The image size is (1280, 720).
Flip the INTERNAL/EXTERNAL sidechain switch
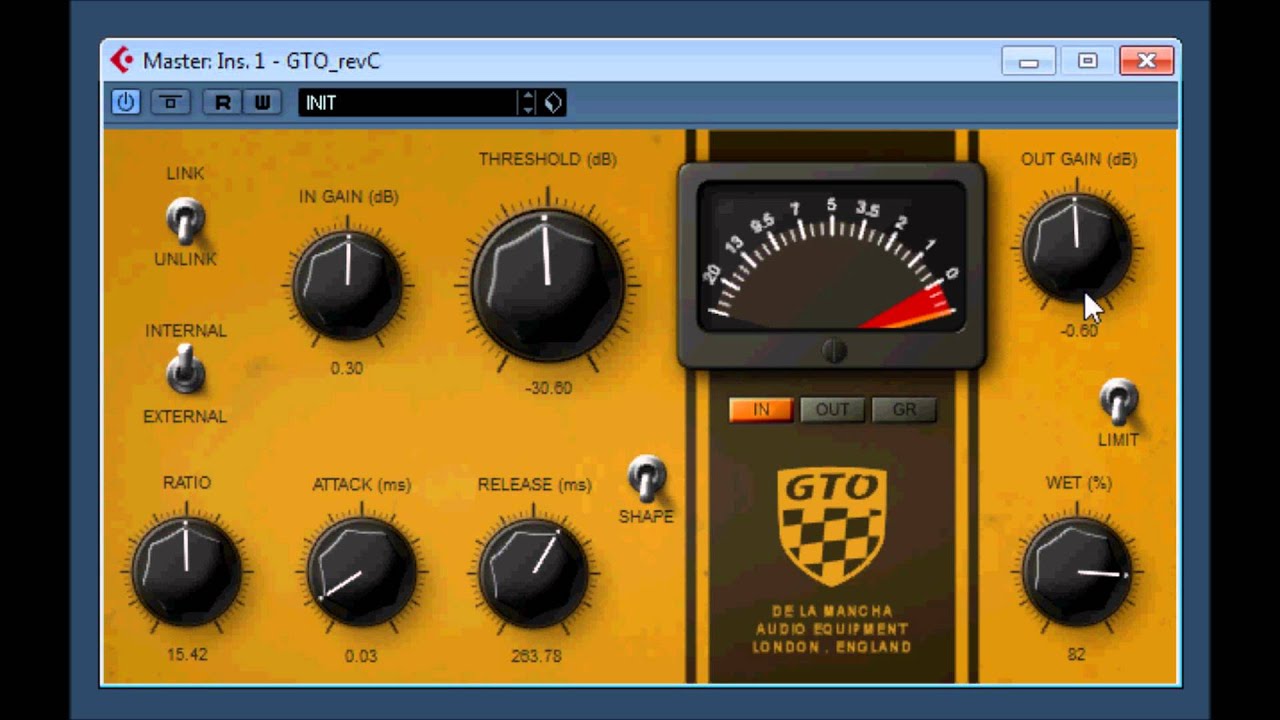184,371
